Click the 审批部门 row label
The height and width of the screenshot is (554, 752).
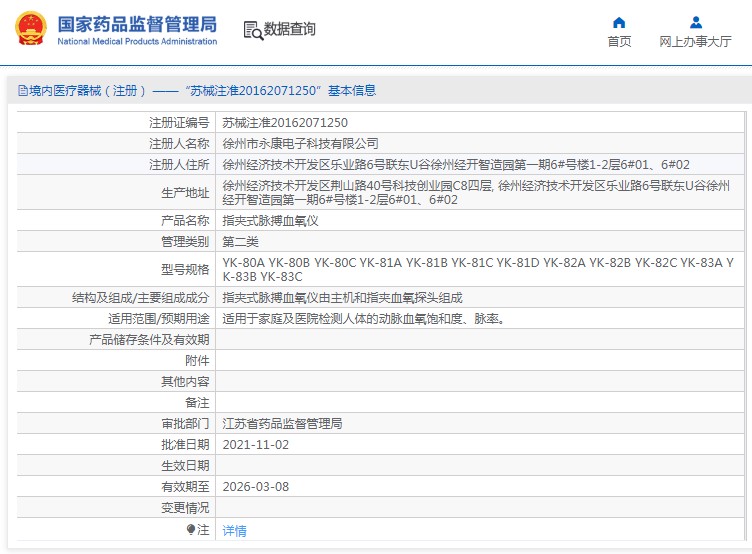185,424
